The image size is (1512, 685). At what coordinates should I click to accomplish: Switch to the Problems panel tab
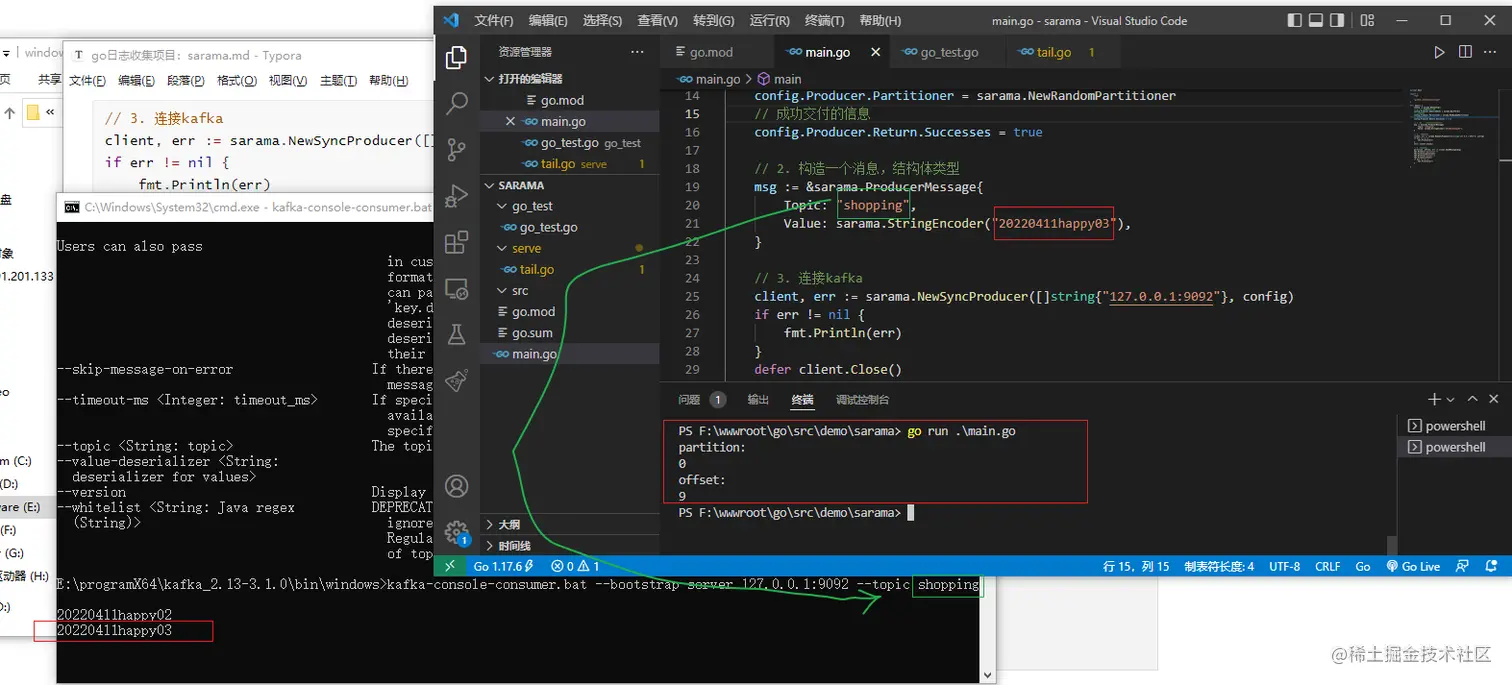coord(701,399)
